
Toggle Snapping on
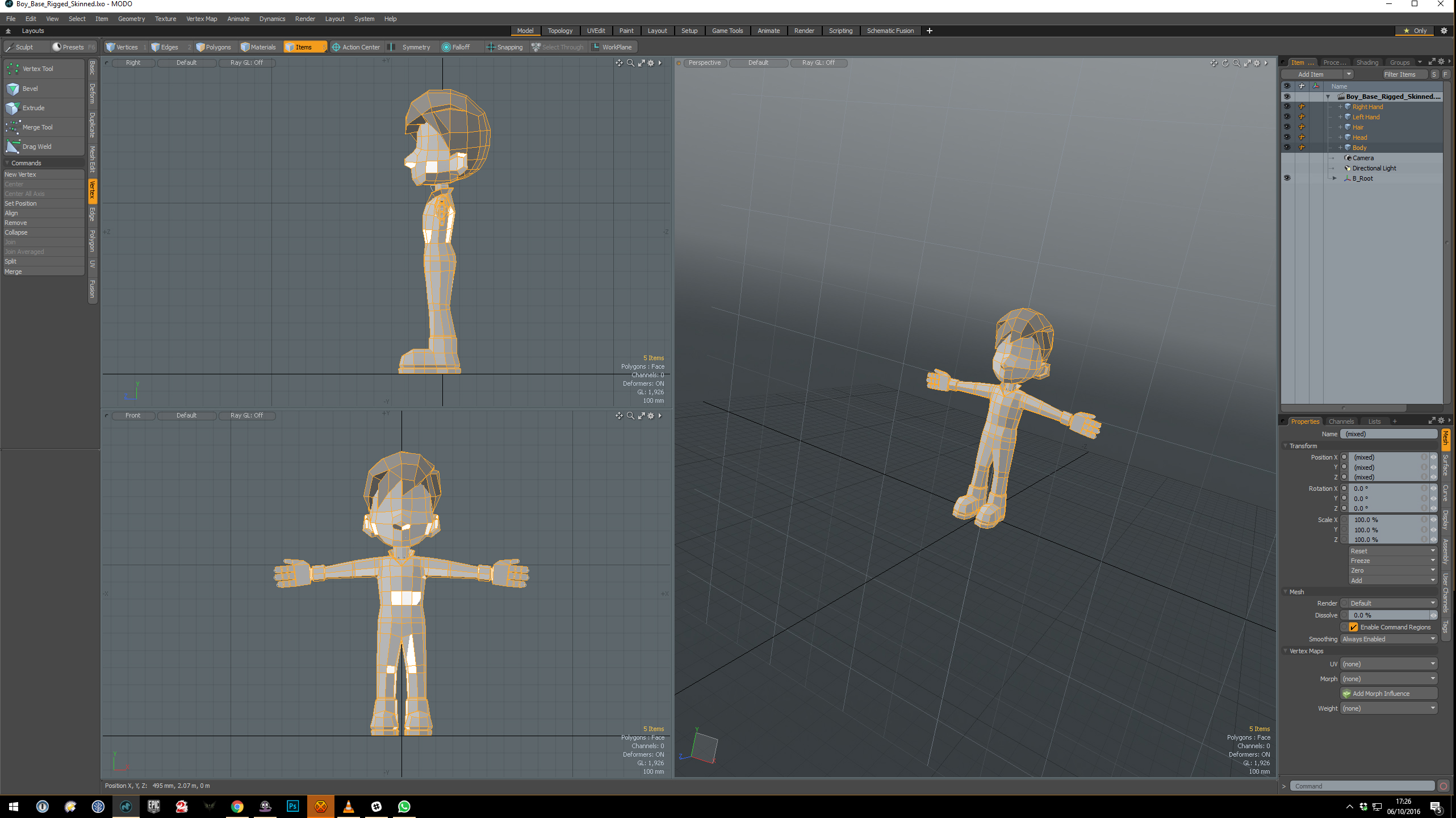[x=504, y=47]
